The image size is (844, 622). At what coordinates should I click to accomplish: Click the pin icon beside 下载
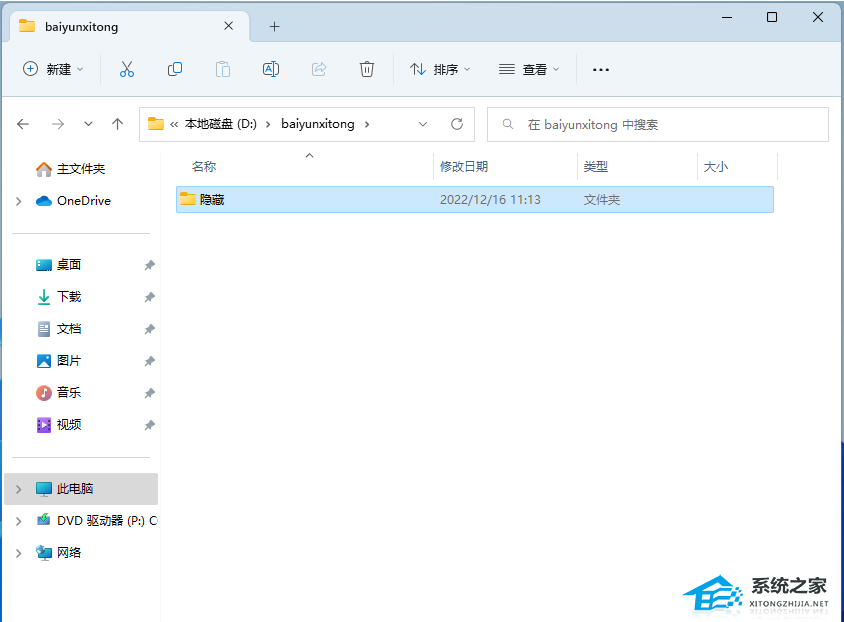[x=150, y=297]
